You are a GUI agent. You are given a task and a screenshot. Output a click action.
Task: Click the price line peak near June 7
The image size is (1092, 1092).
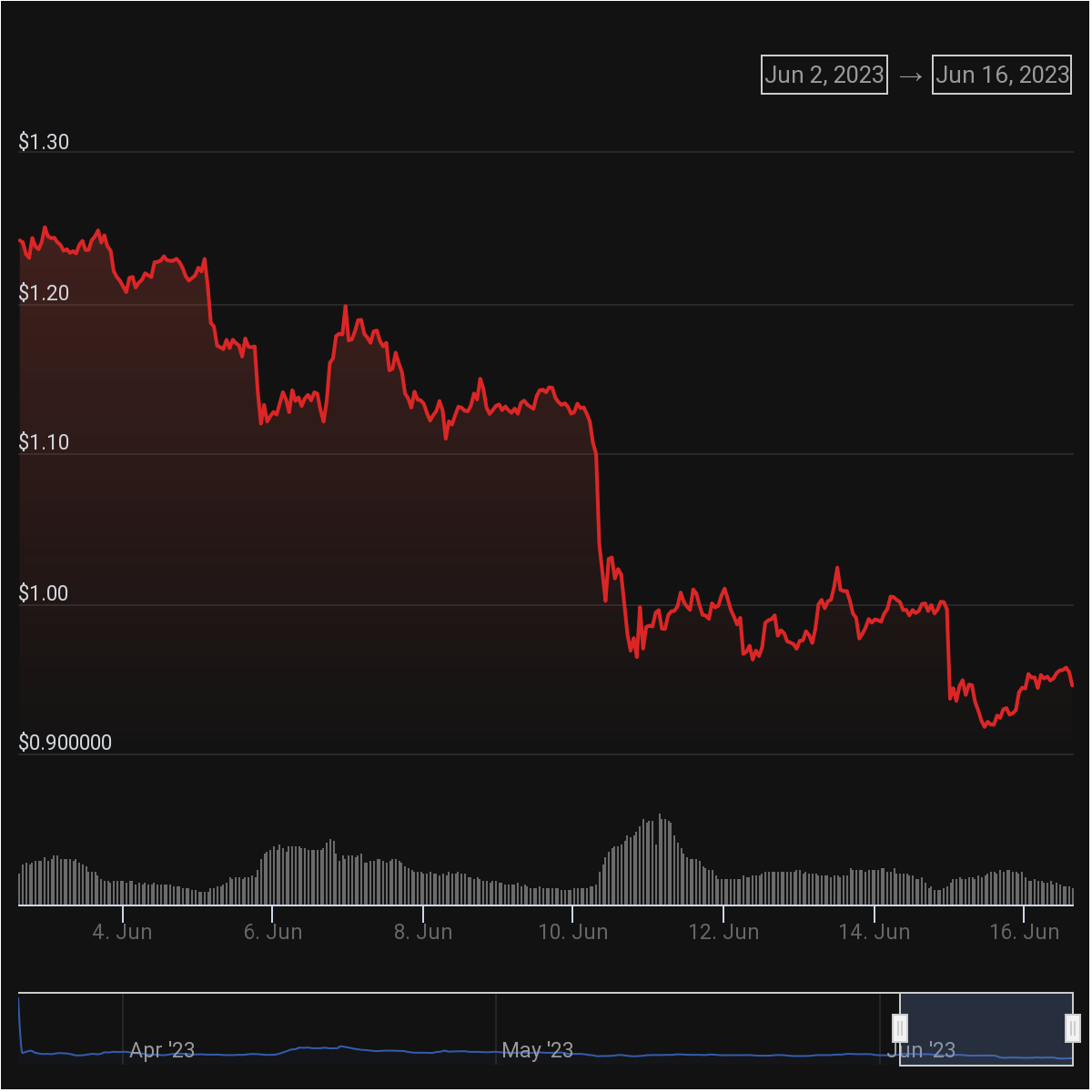coord(346,308)
